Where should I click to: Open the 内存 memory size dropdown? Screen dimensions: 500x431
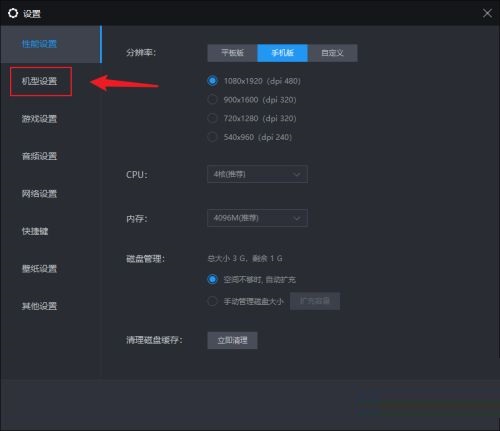[x=257, y=218]
